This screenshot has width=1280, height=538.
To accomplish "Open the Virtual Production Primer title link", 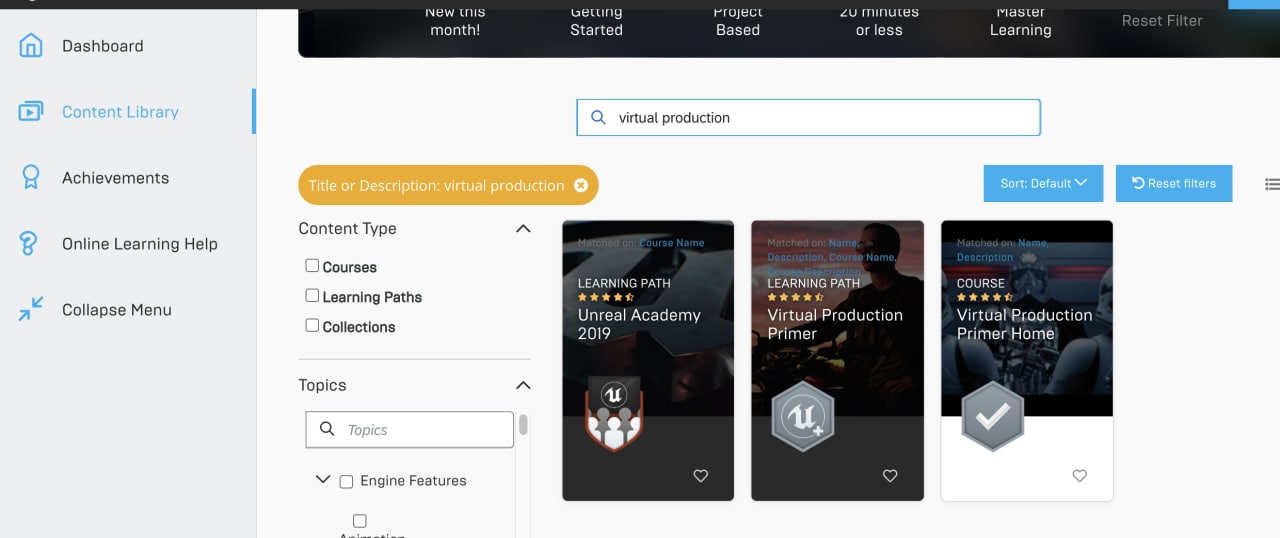I will (x=835, y=324).
